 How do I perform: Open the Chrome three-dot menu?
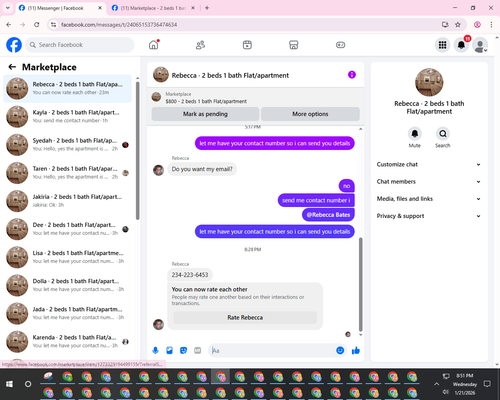(x=491, y=24)
